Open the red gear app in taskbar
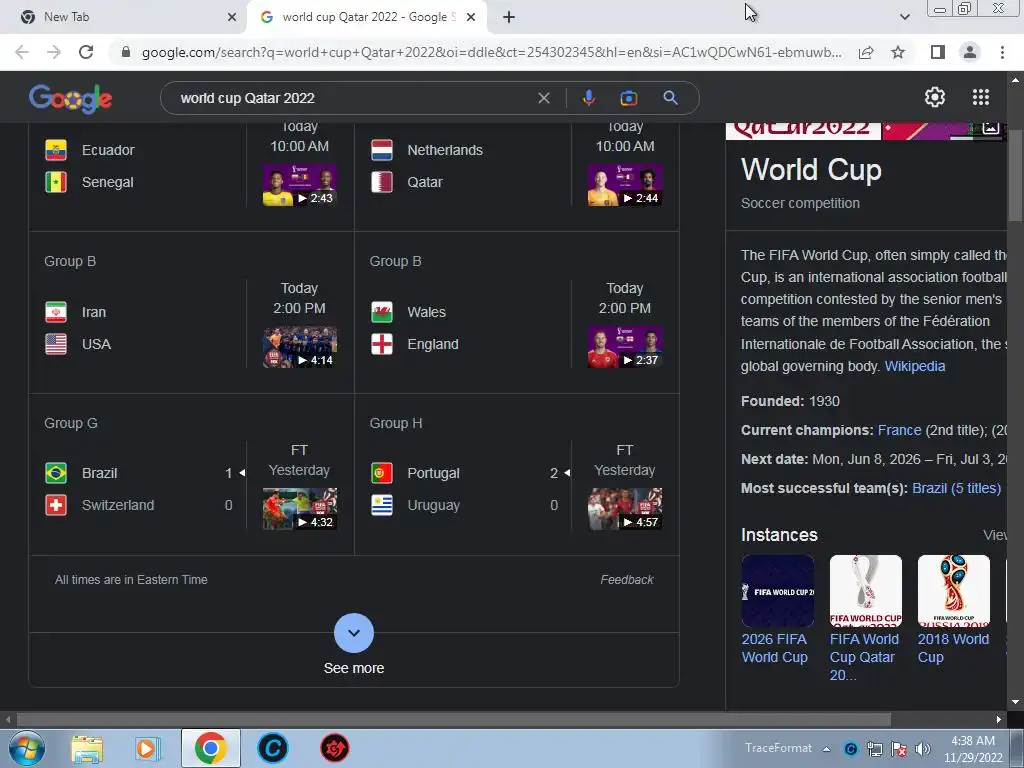1024x768 pixels. coord(334,748)
